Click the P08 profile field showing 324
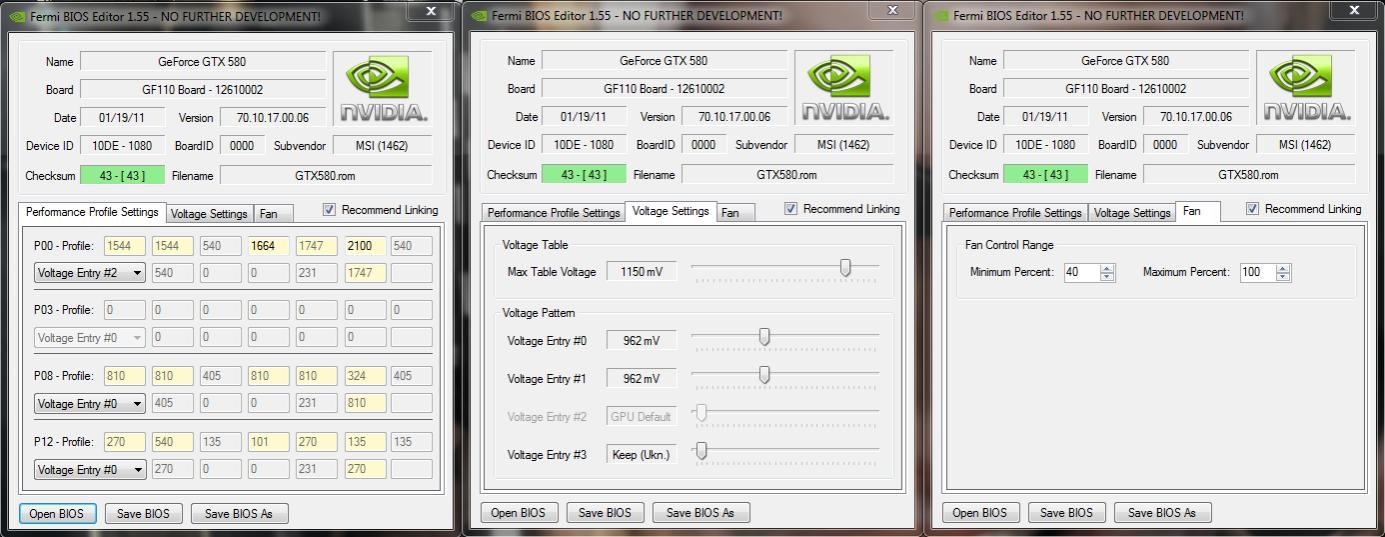 tap(365, 376)
